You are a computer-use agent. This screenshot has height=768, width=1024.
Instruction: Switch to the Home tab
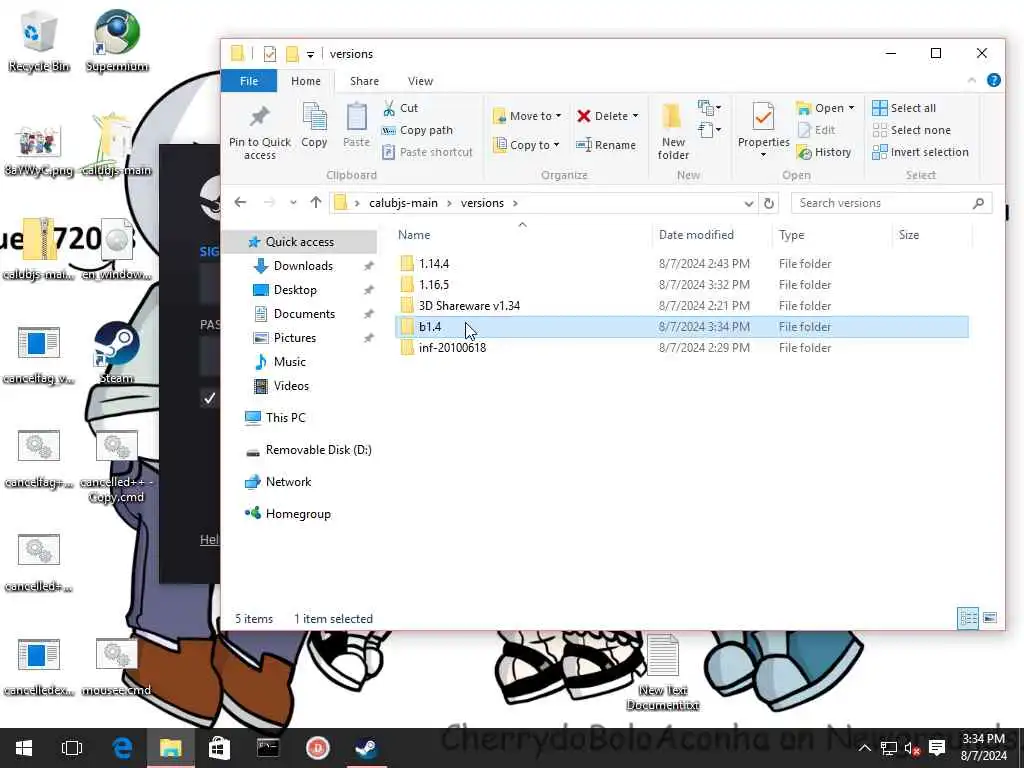point(306,81)
